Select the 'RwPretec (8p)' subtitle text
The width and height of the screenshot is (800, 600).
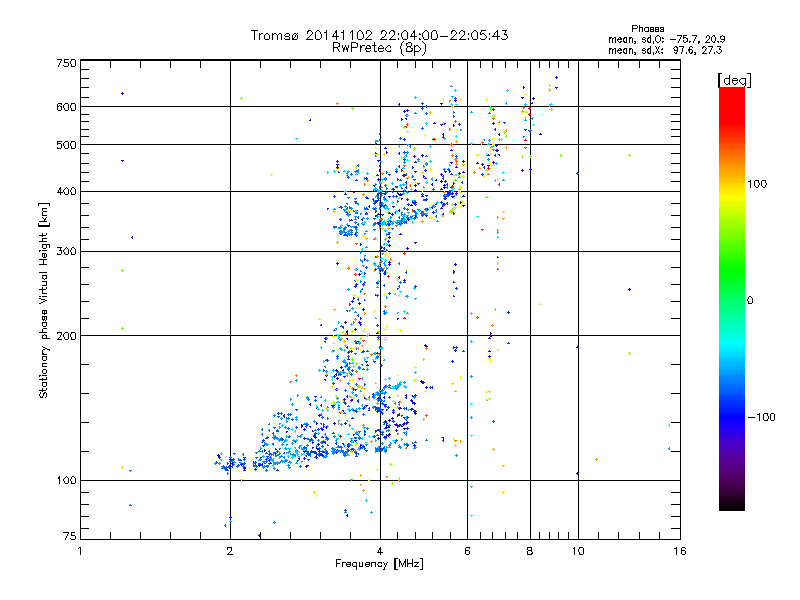tap(379, 48)
